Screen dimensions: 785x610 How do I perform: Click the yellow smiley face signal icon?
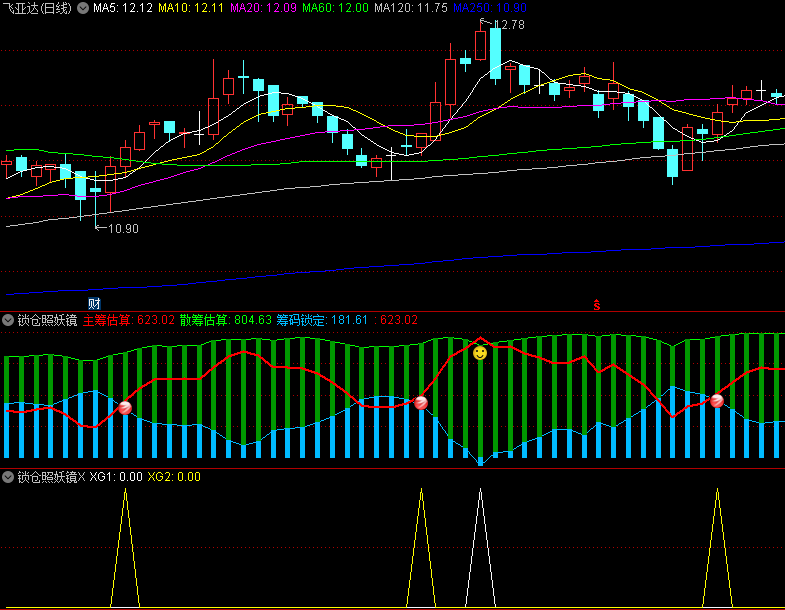pos(480,353)
